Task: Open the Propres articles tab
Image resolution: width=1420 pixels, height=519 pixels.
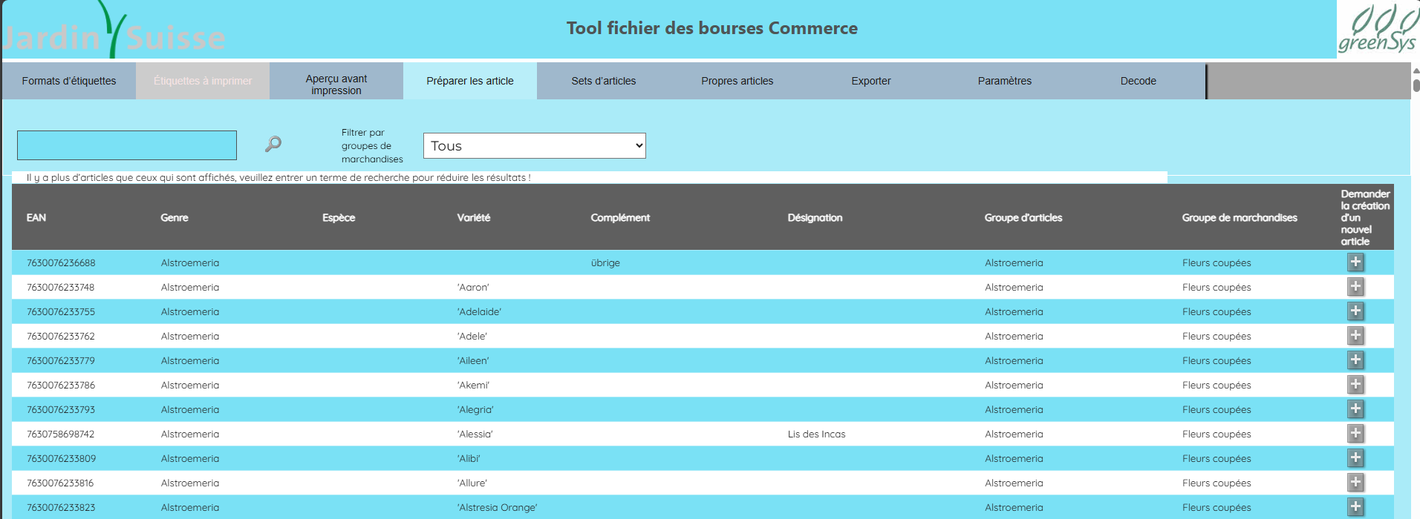Action: coord(737,81)
